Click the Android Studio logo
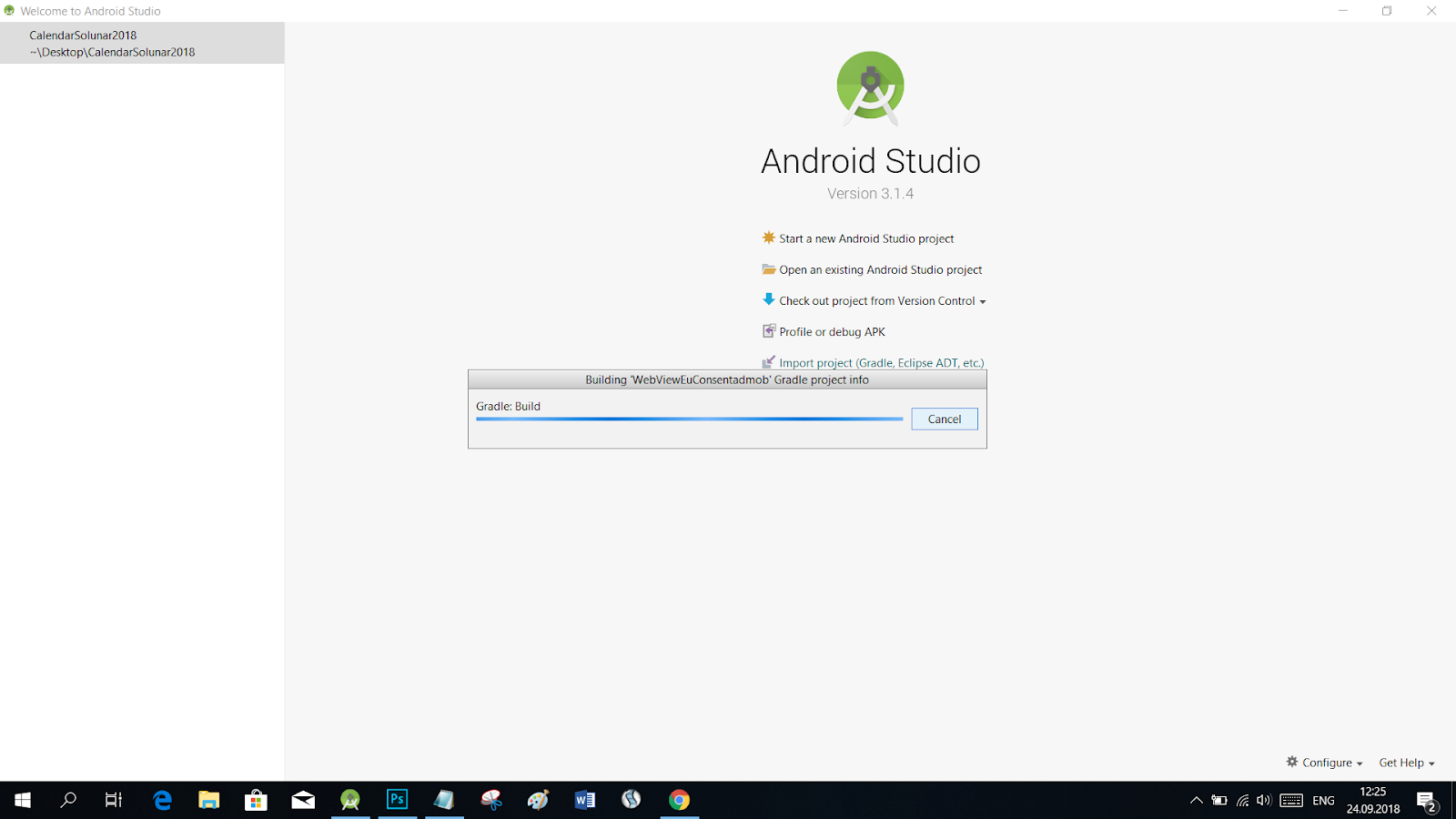This screenshot has height=819, width=1456. click(871, 88)
